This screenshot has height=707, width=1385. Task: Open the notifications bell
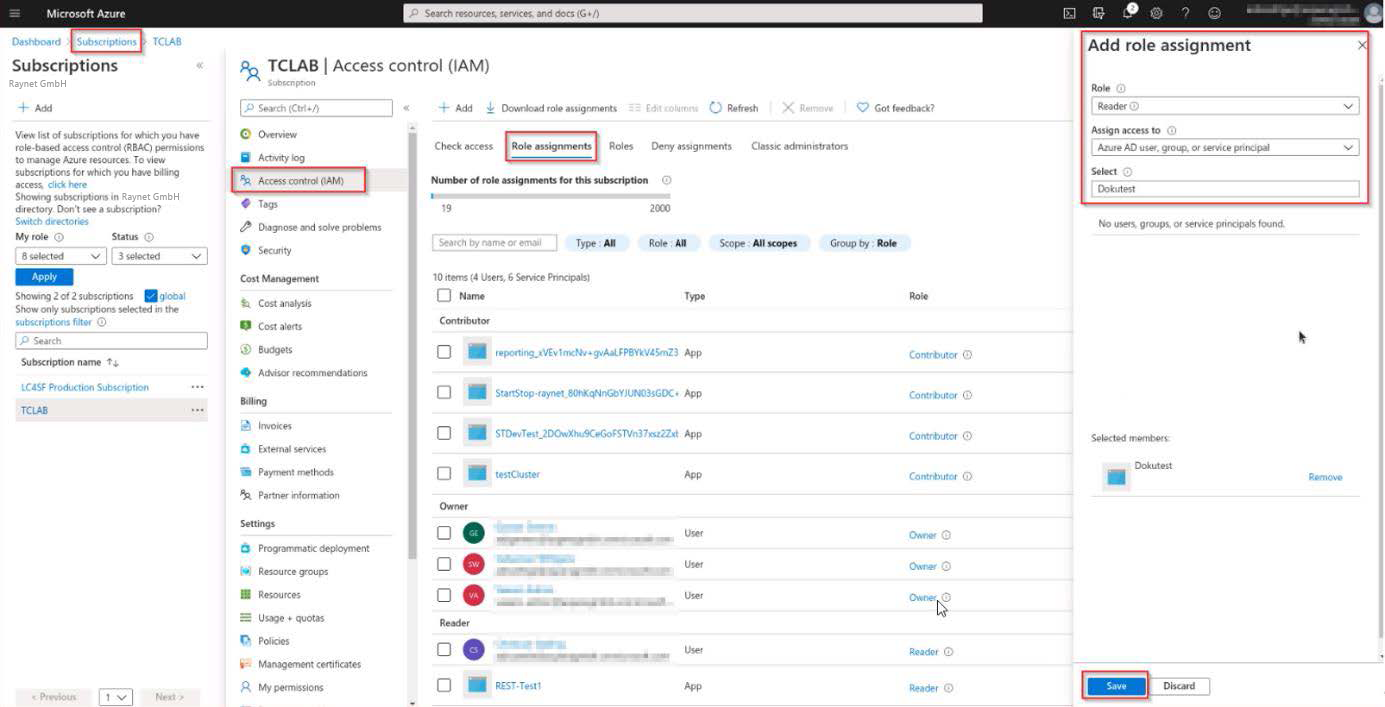[1127, 13]
